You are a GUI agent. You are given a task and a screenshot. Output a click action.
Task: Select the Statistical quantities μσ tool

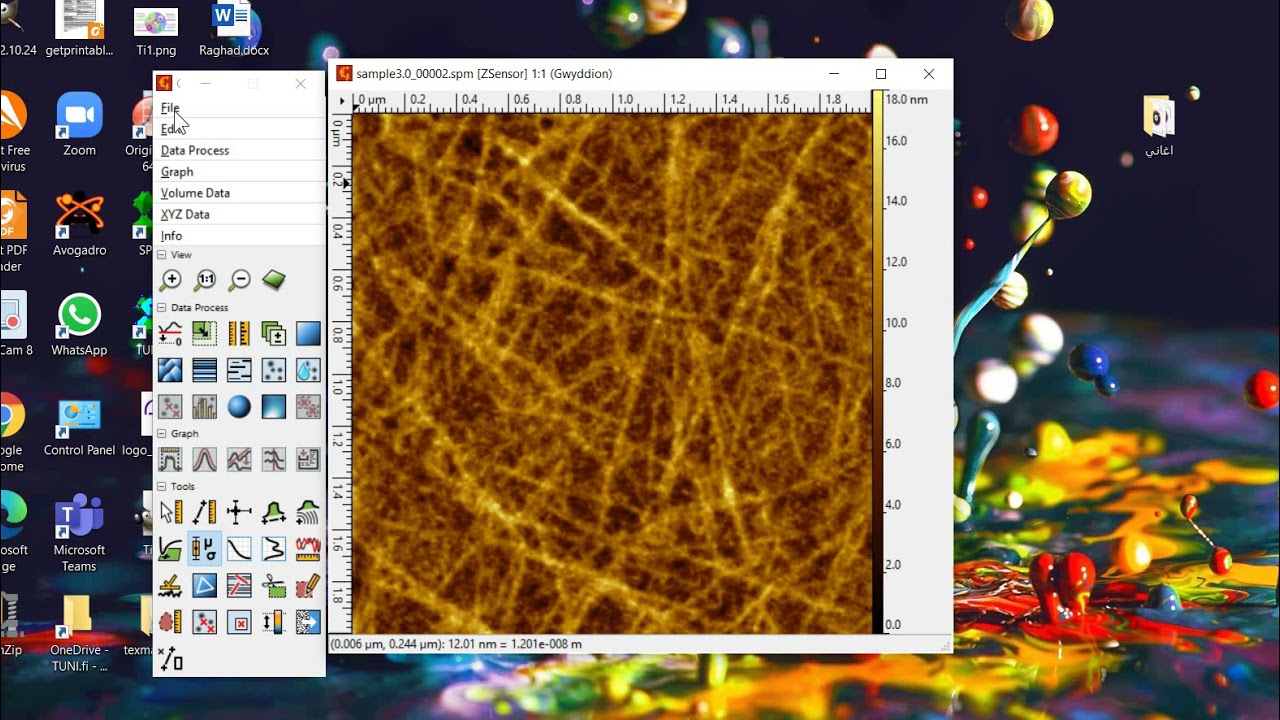click(x=205, y=548)
